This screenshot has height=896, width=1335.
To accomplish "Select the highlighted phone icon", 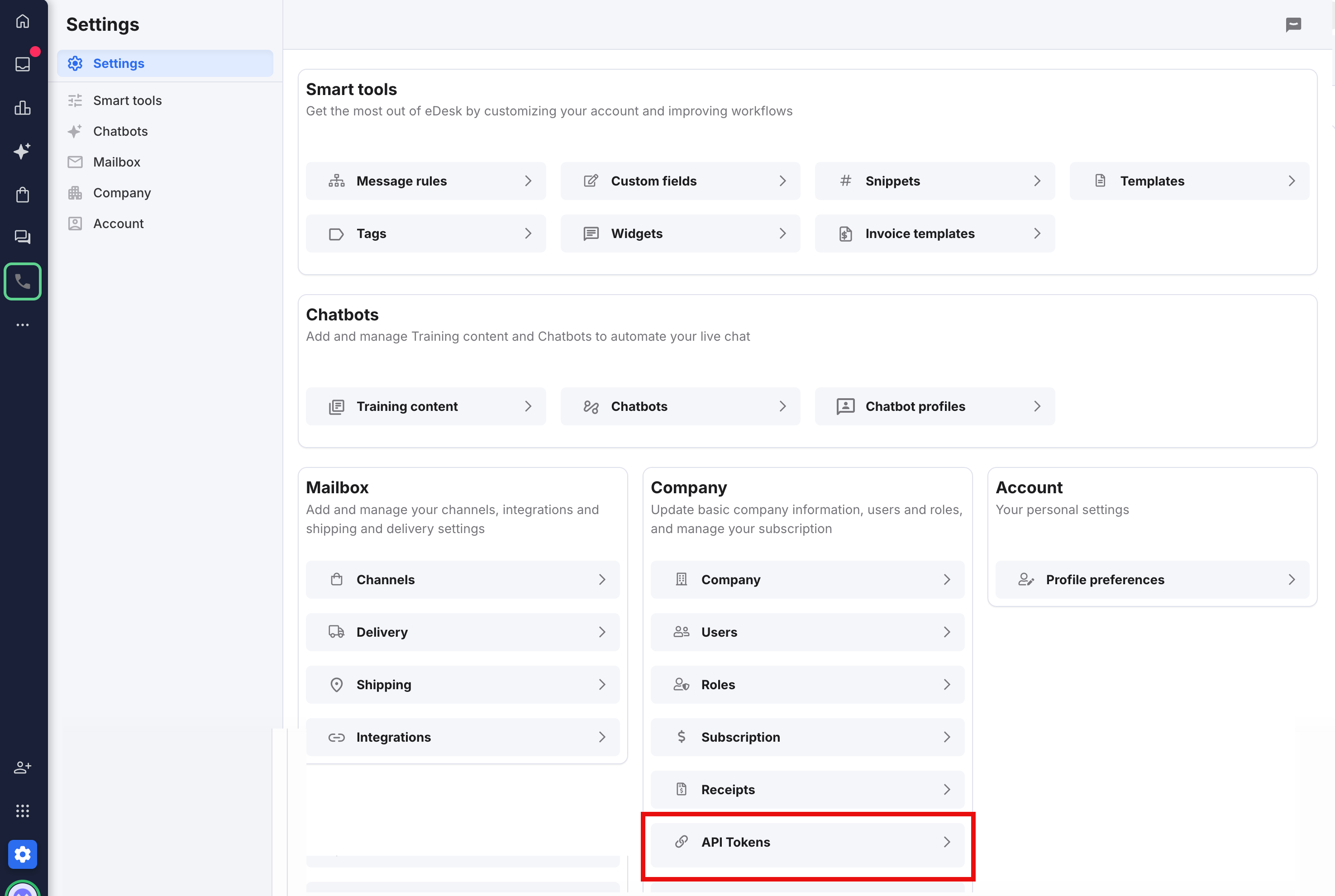I will (23, 281).
